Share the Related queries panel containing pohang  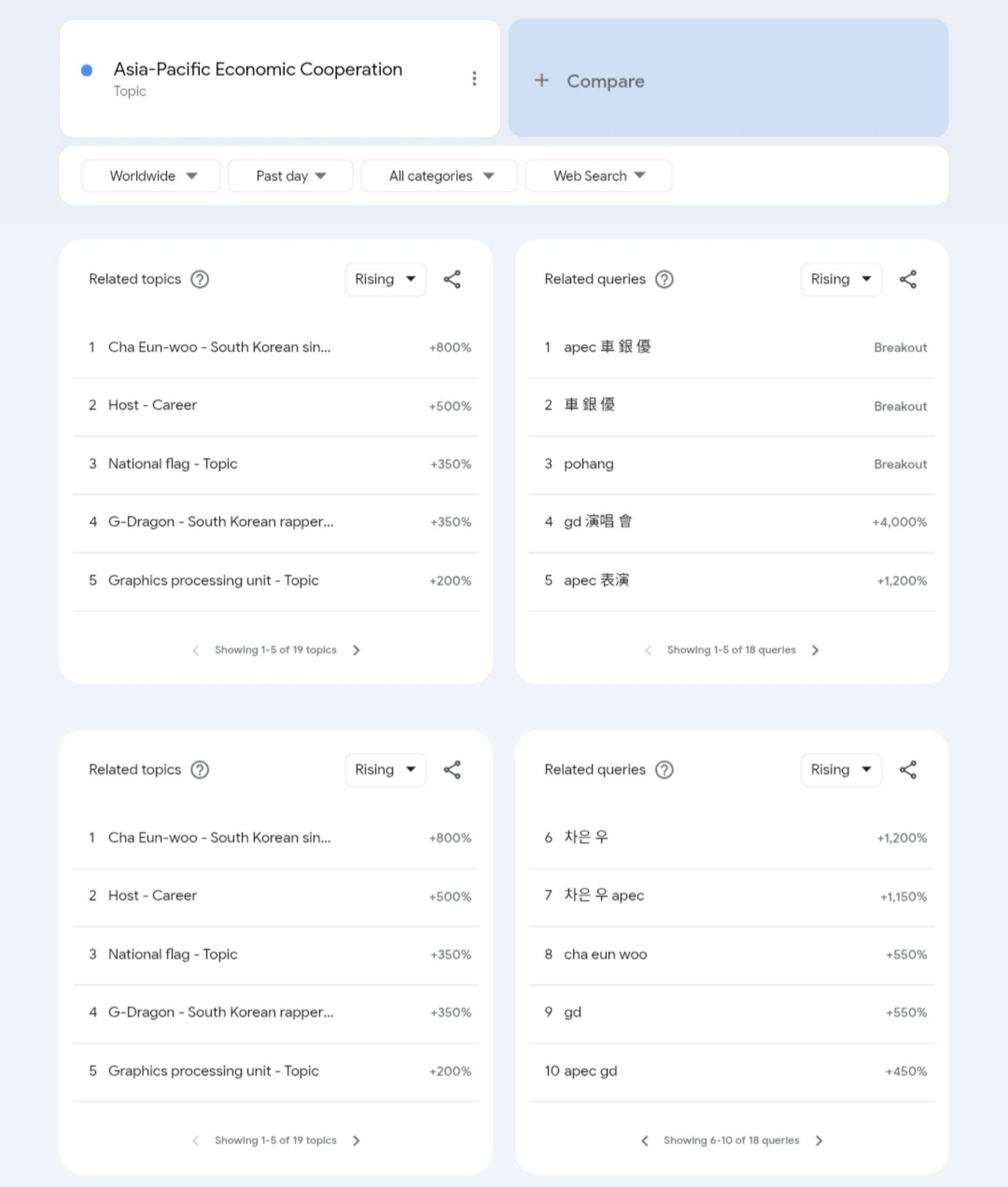[908, 279]
